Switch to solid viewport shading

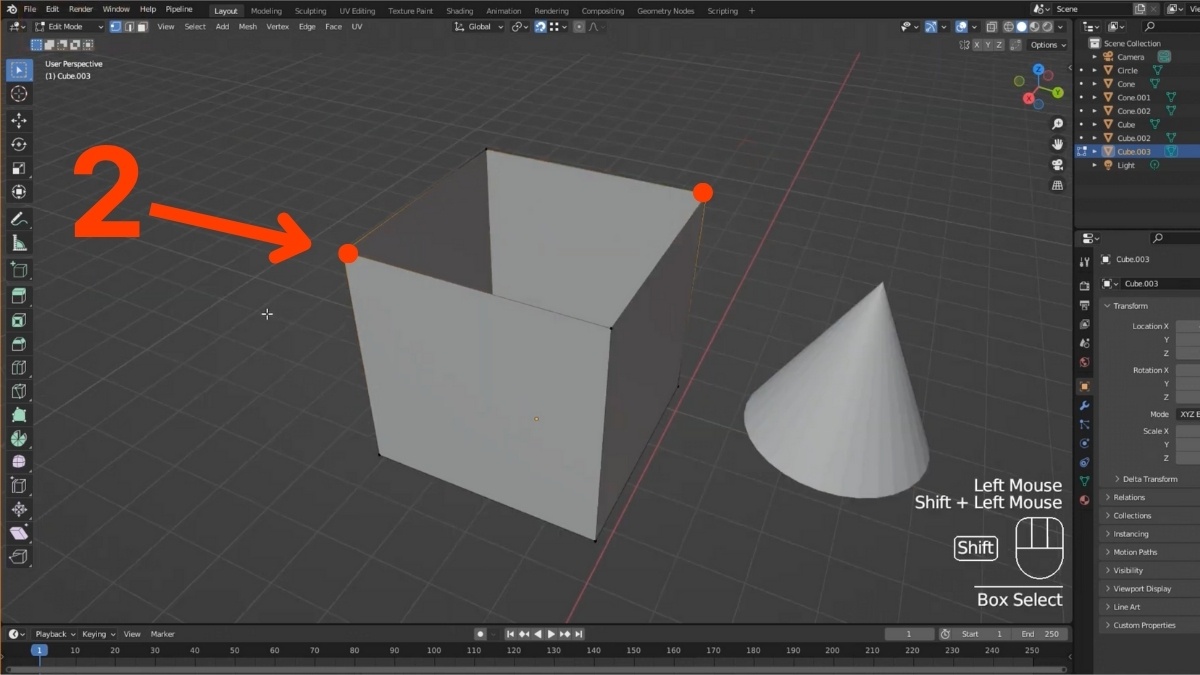click(x=1022, y=27)
